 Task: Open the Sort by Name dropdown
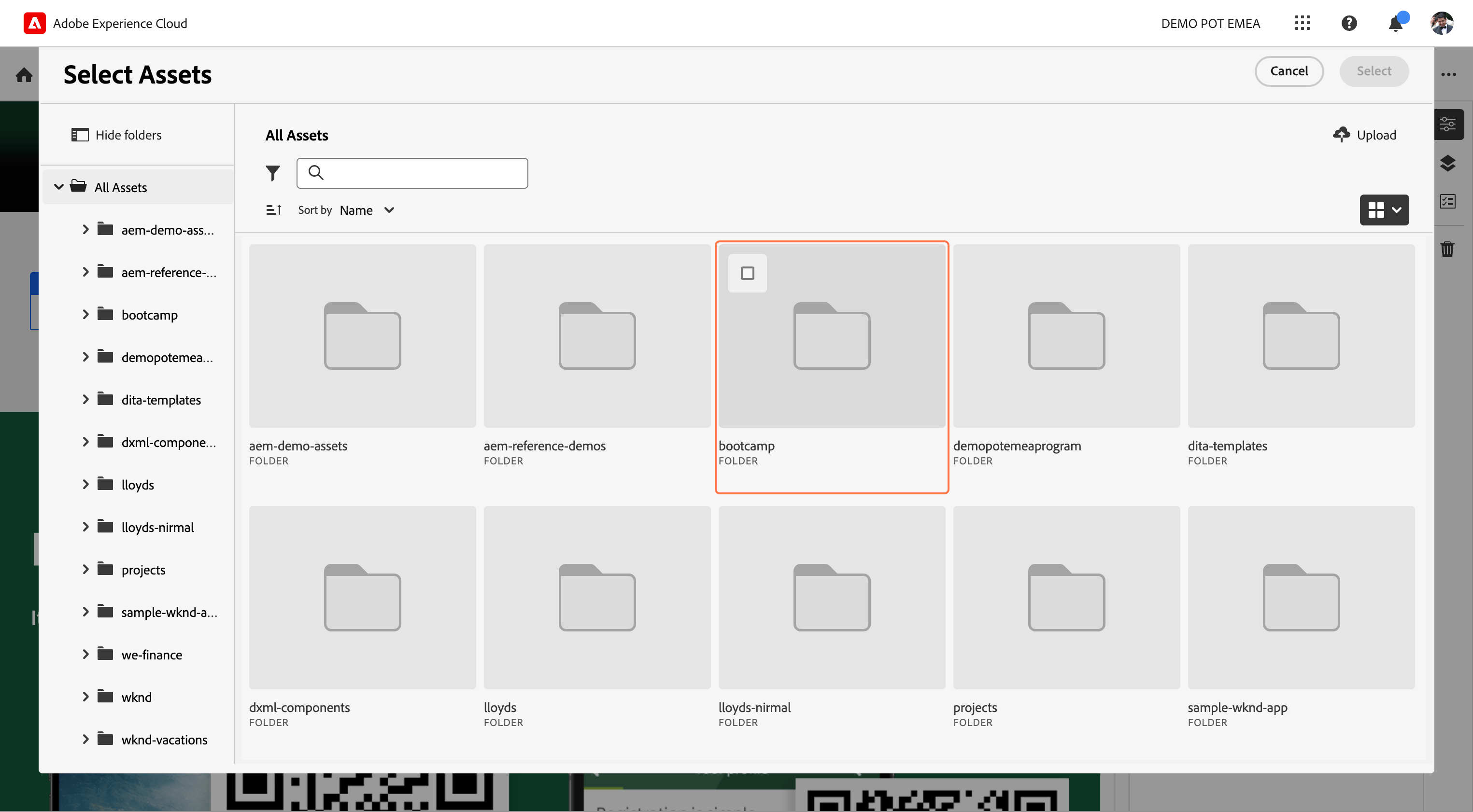[367, 210]
